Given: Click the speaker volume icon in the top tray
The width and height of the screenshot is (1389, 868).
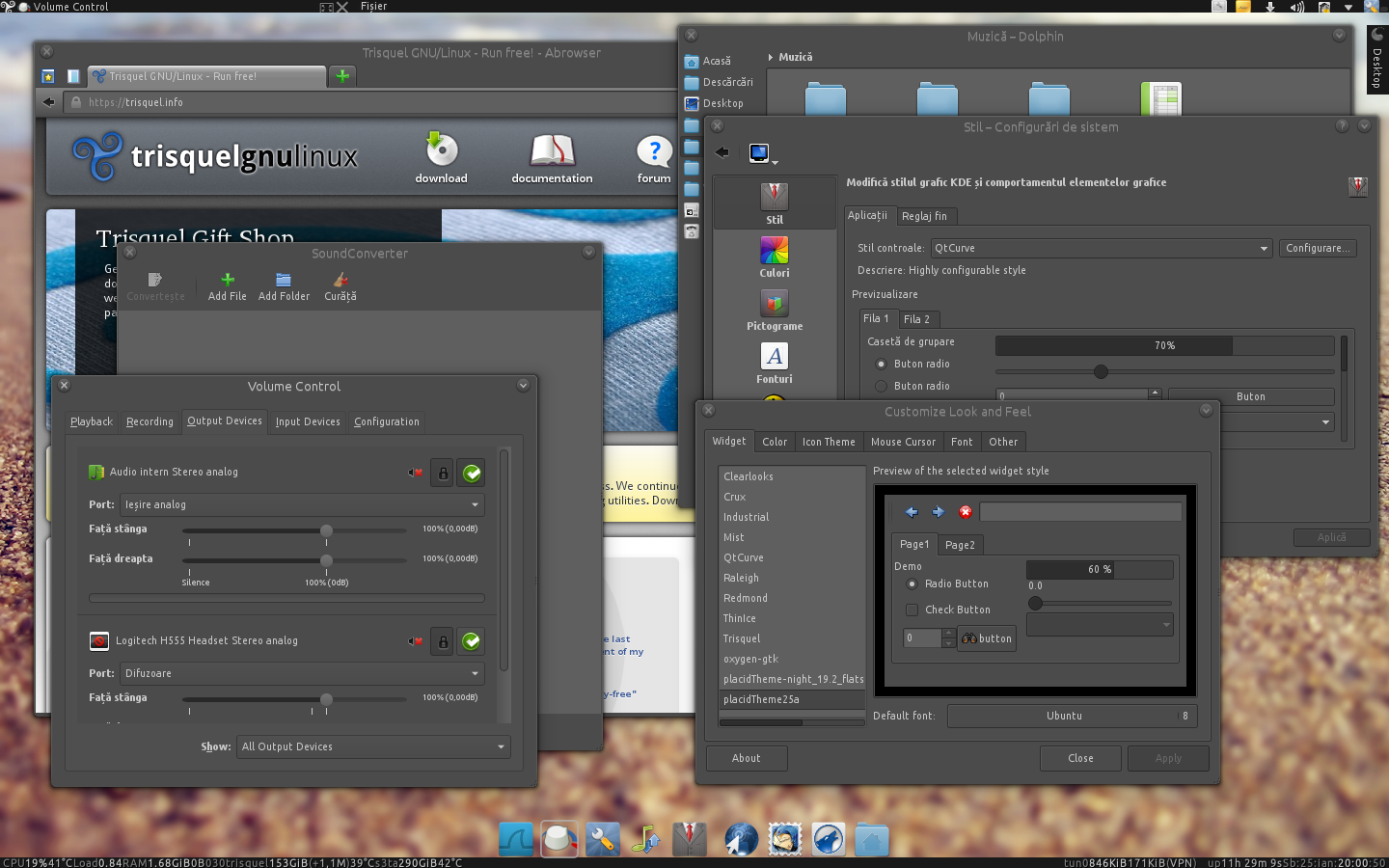Looking at the screenshot, I should 1297,7.
